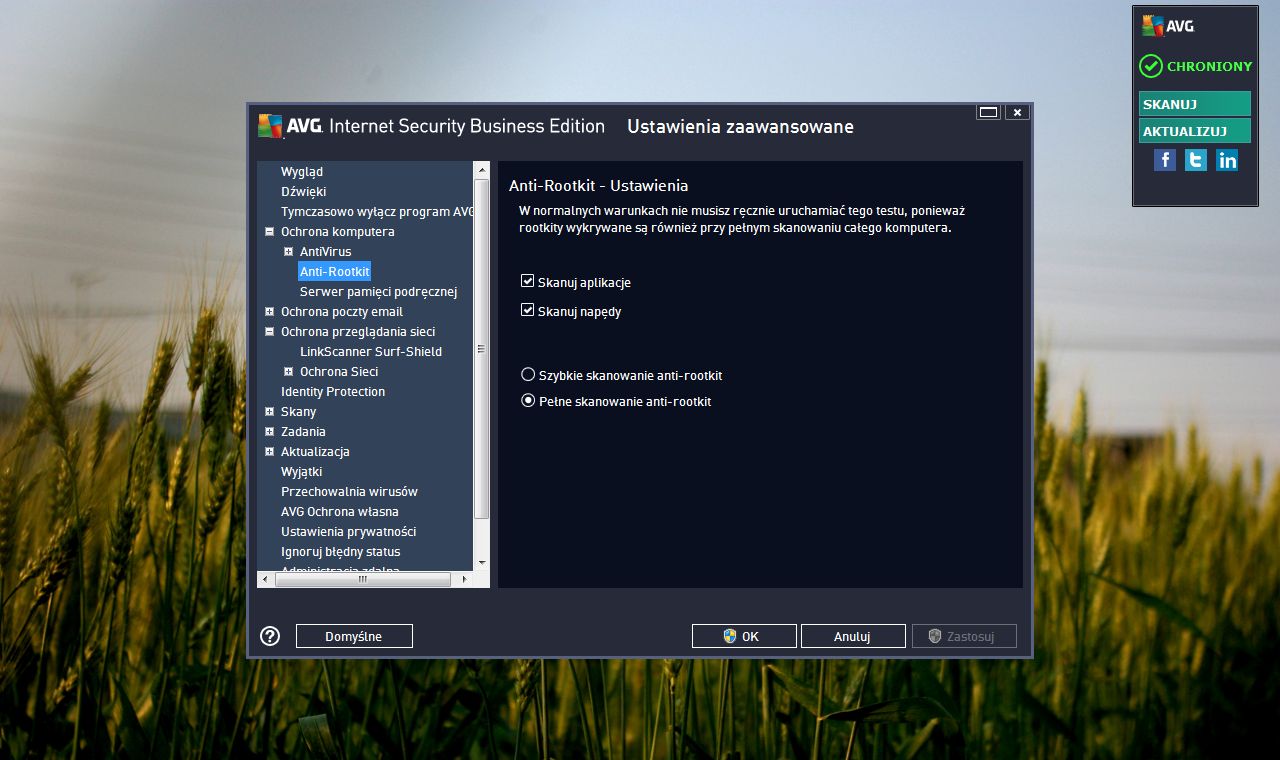The width and height of the screenshot is (1280, 760).
Task: Click the CHRONIONY status text
Action: point(1209,66)
